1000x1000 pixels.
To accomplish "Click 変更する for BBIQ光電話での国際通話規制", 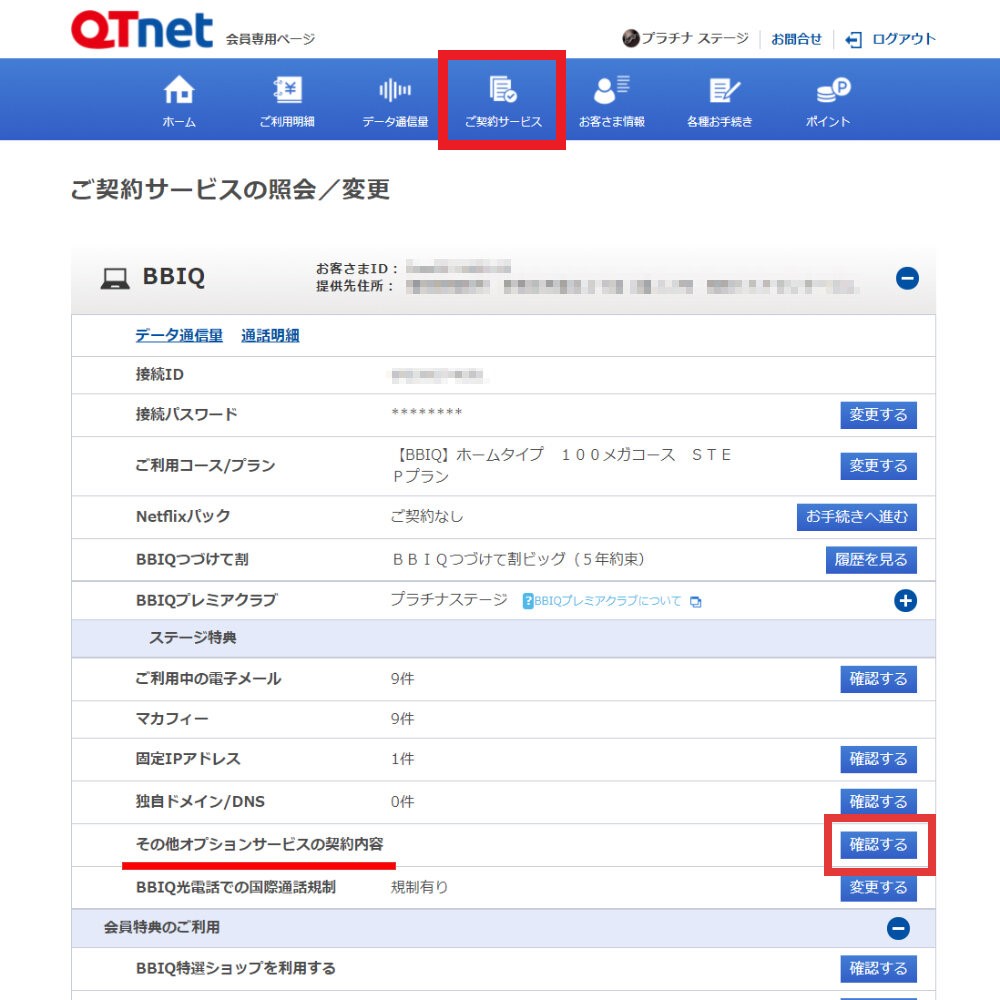I will tap(878, 887).
